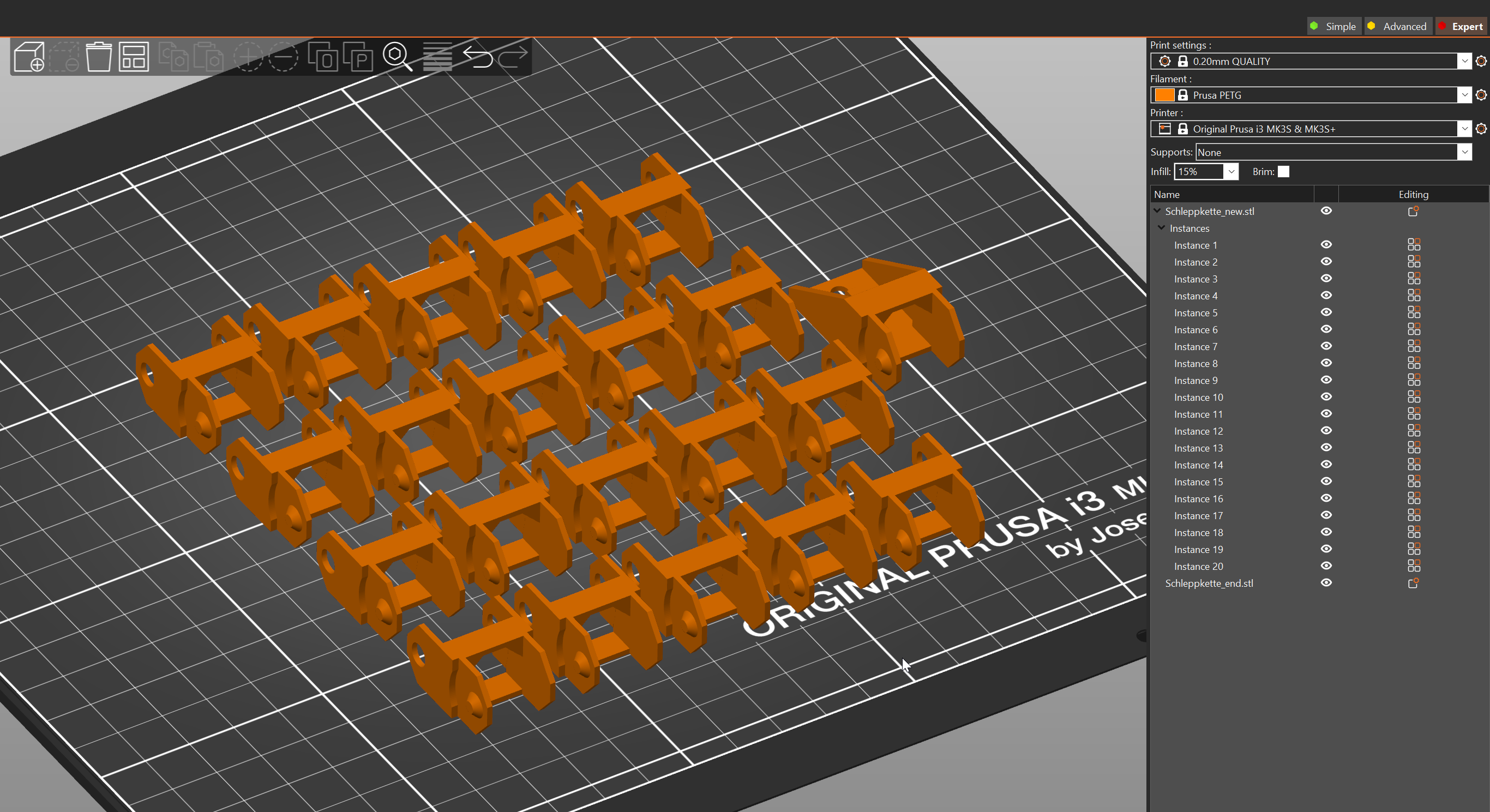
Task: Click the orange Prusa PETG color swatch
Action: click(x=1164, y=95)
